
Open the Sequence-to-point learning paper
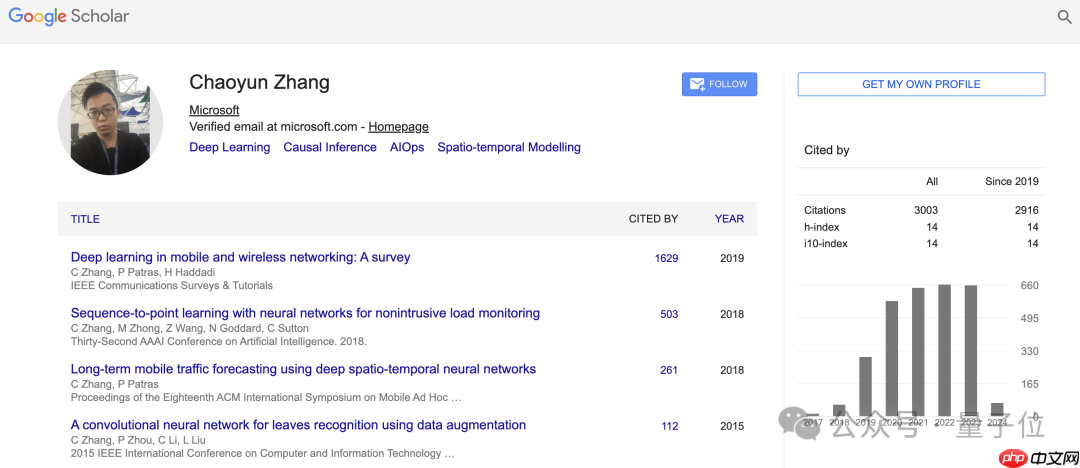point(305,313)
